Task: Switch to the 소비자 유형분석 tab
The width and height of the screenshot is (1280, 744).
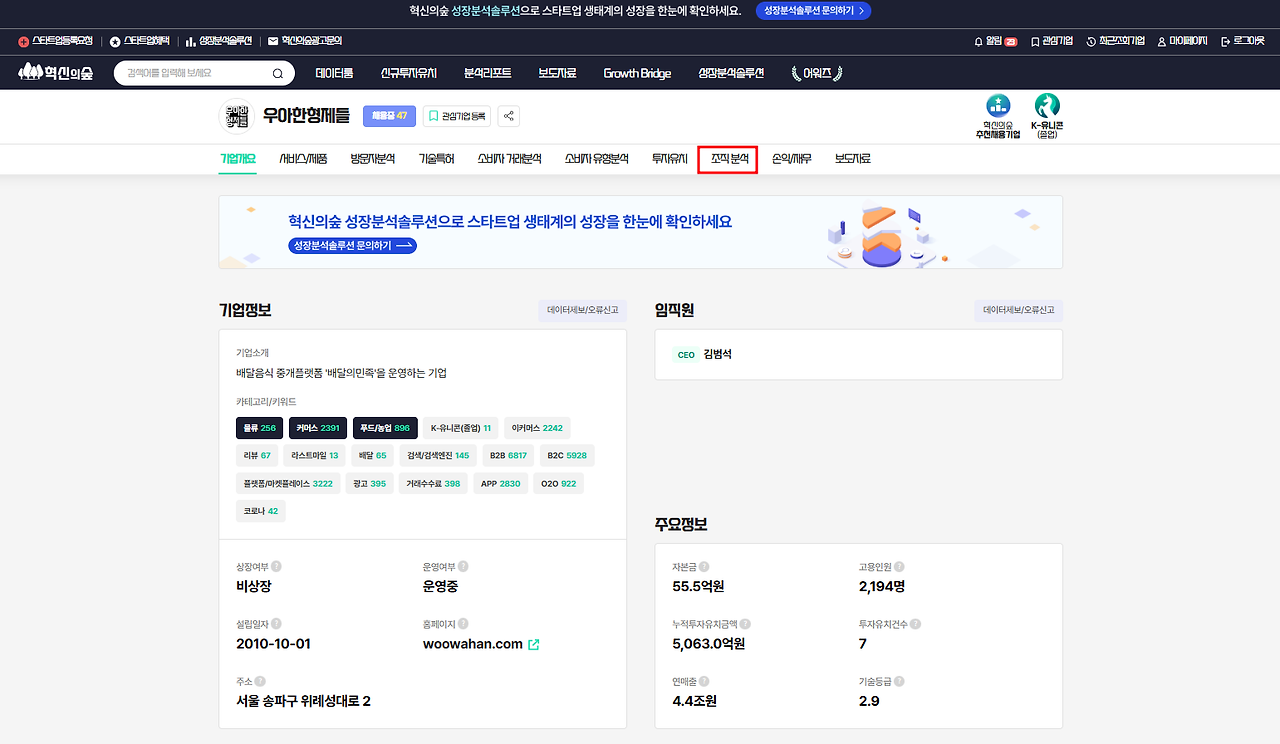Action: tap(596, 158)
